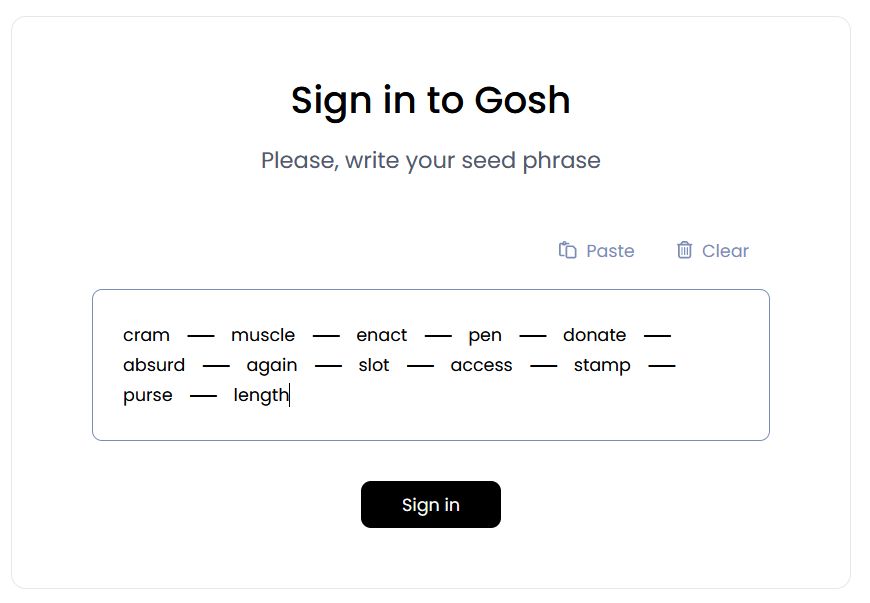The width and height of the screenshot is (870, 603).
Task: Click the "Sign in to Gosh" heading
Action: (430, 100)
